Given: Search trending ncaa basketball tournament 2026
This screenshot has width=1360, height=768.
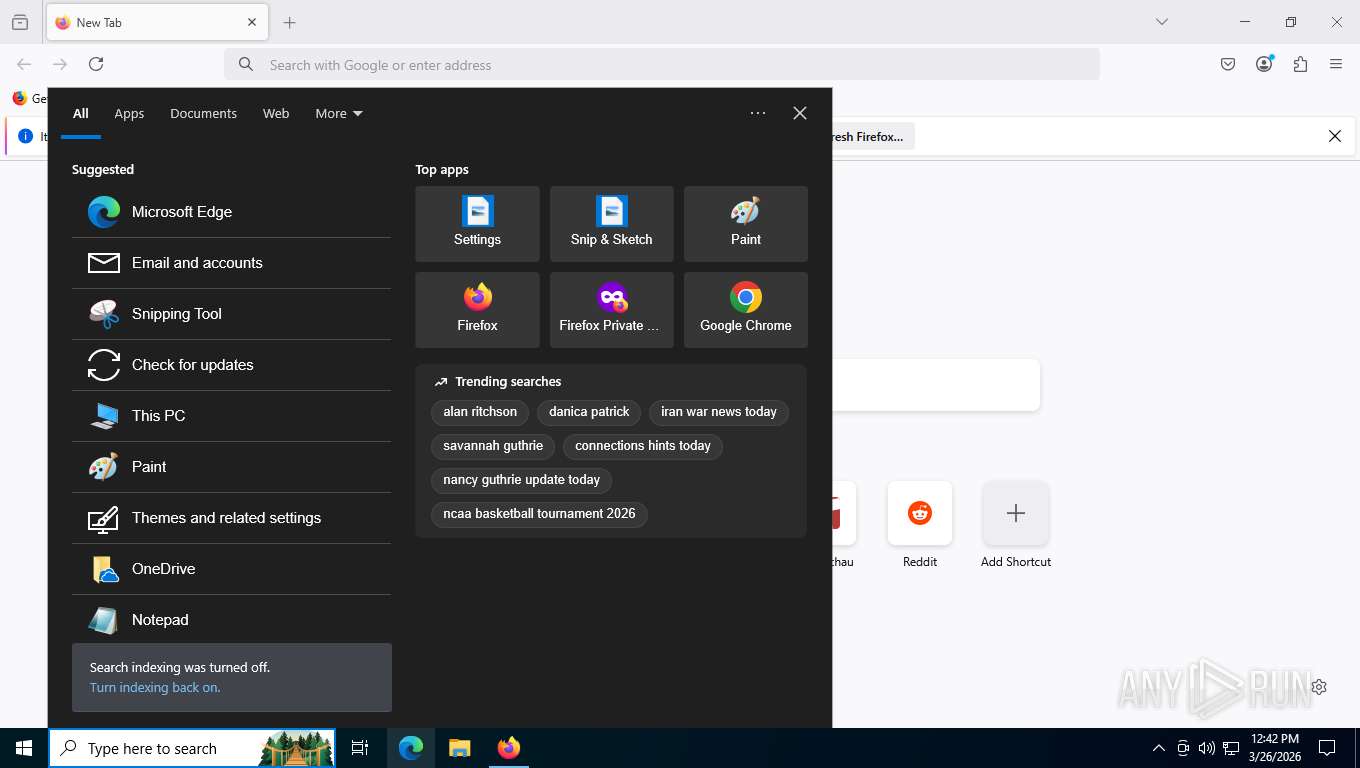Looking at the screenshot, I should coord(539,514).
